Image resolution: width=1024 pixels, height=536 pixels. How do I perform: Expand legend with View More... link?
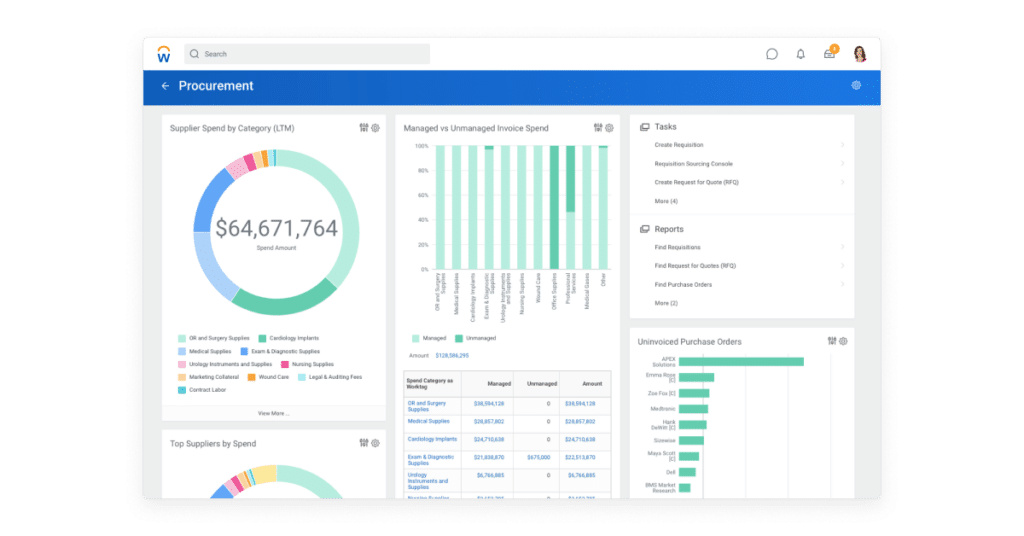tap(273, 413)
